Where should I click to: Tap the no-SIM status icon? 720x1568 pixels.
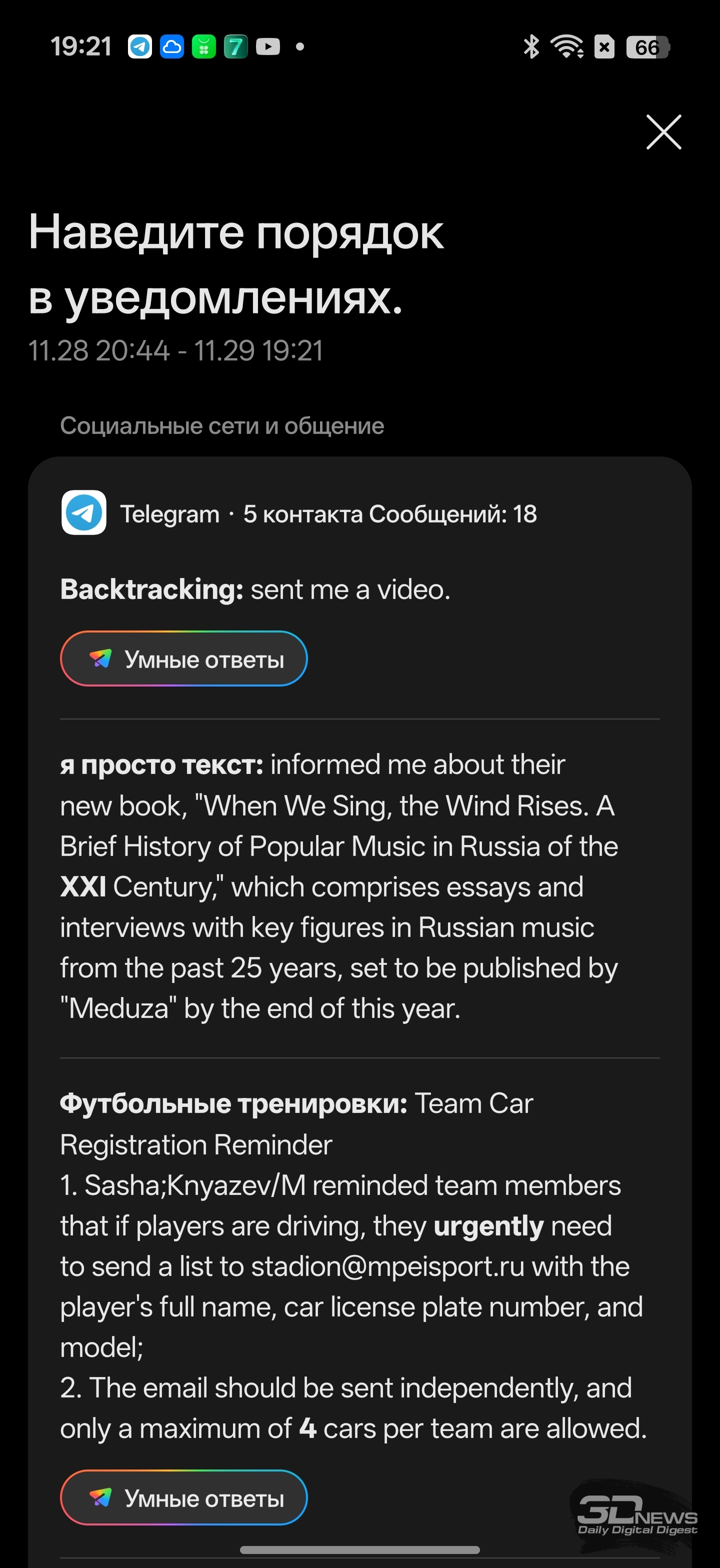tap(604, 47)
